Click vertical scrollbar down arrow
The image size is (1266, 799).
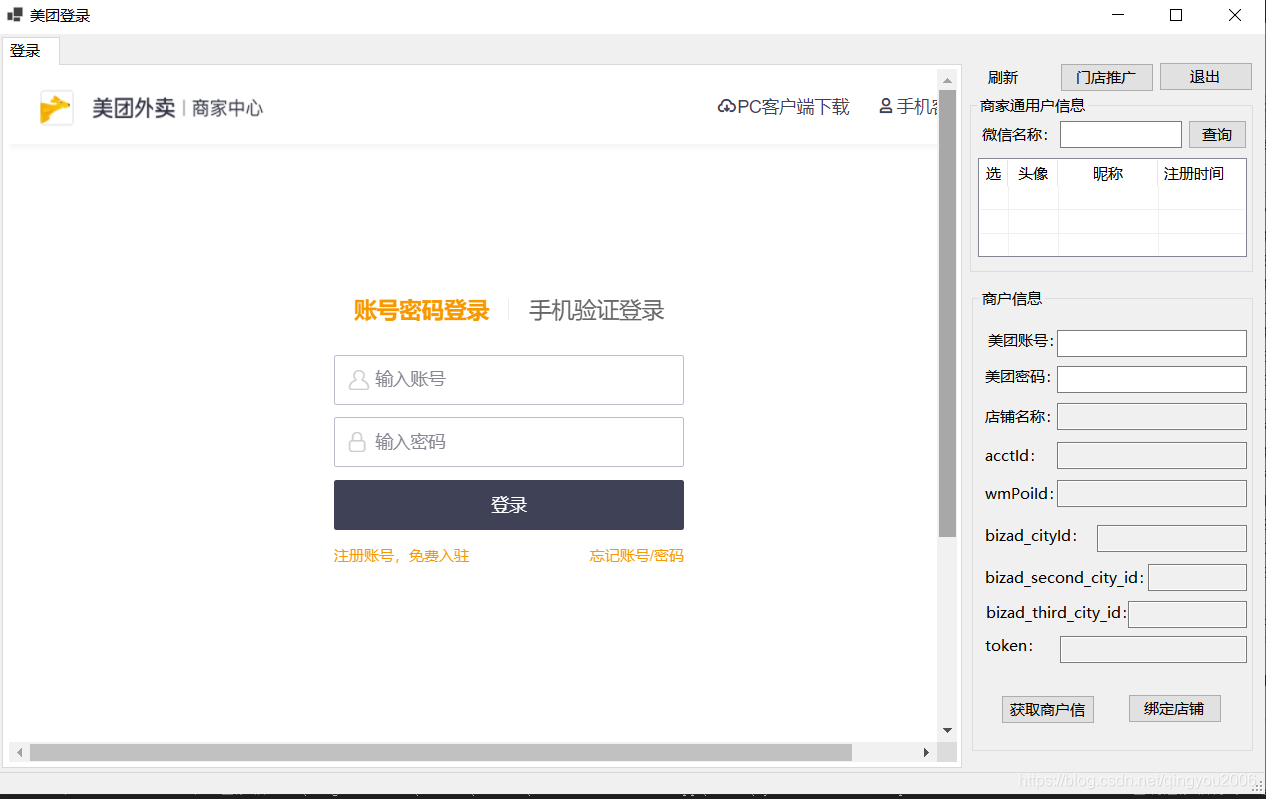pos(947,731)
